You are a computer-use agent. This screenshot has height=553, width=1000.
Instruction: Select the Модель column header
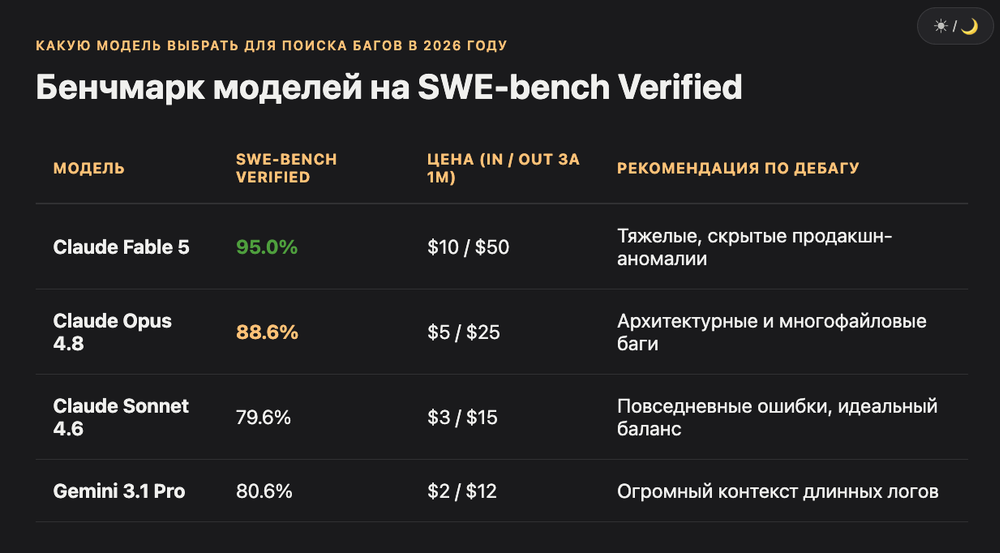[89, 168]
